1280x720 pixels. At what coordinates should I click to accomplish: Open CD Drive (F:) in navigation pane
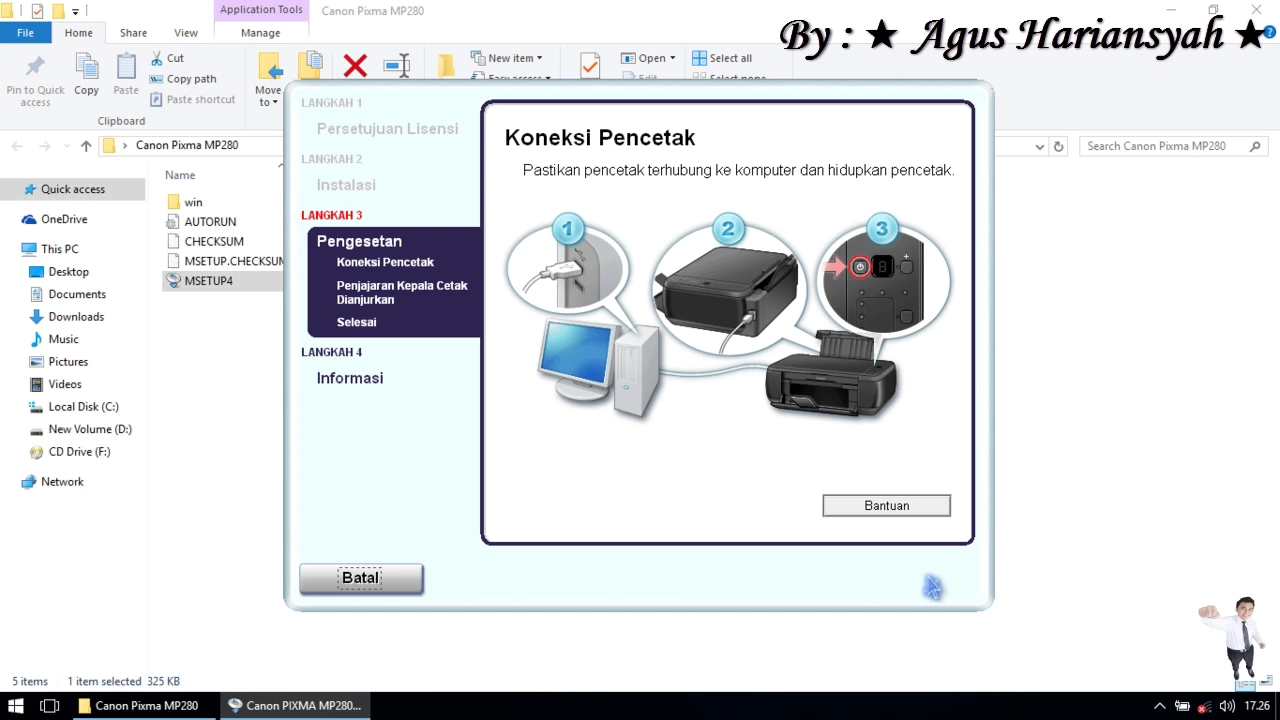[79, 452]
